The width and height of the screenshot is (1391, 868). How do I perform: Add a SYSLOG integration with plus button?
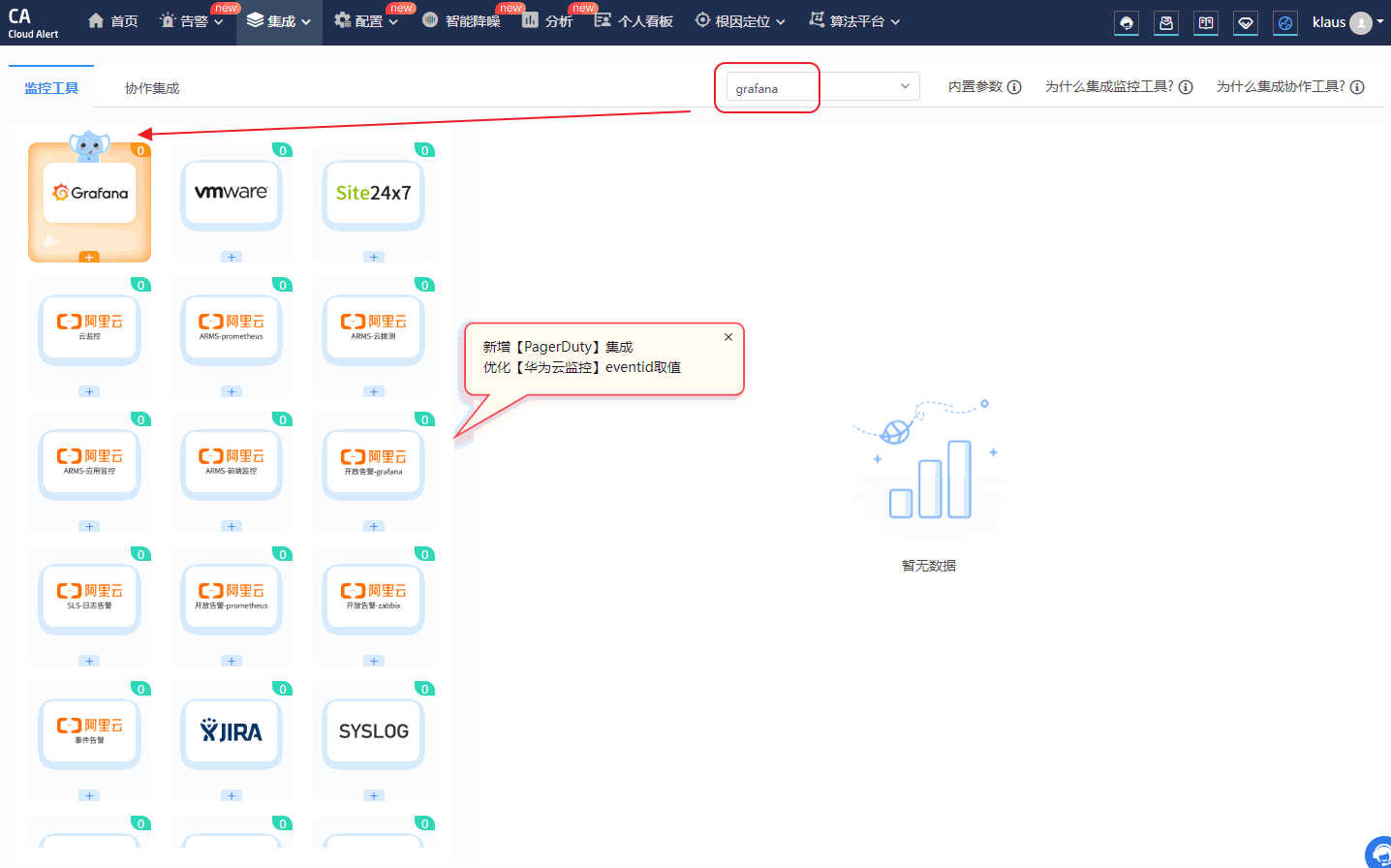(374, 796)
